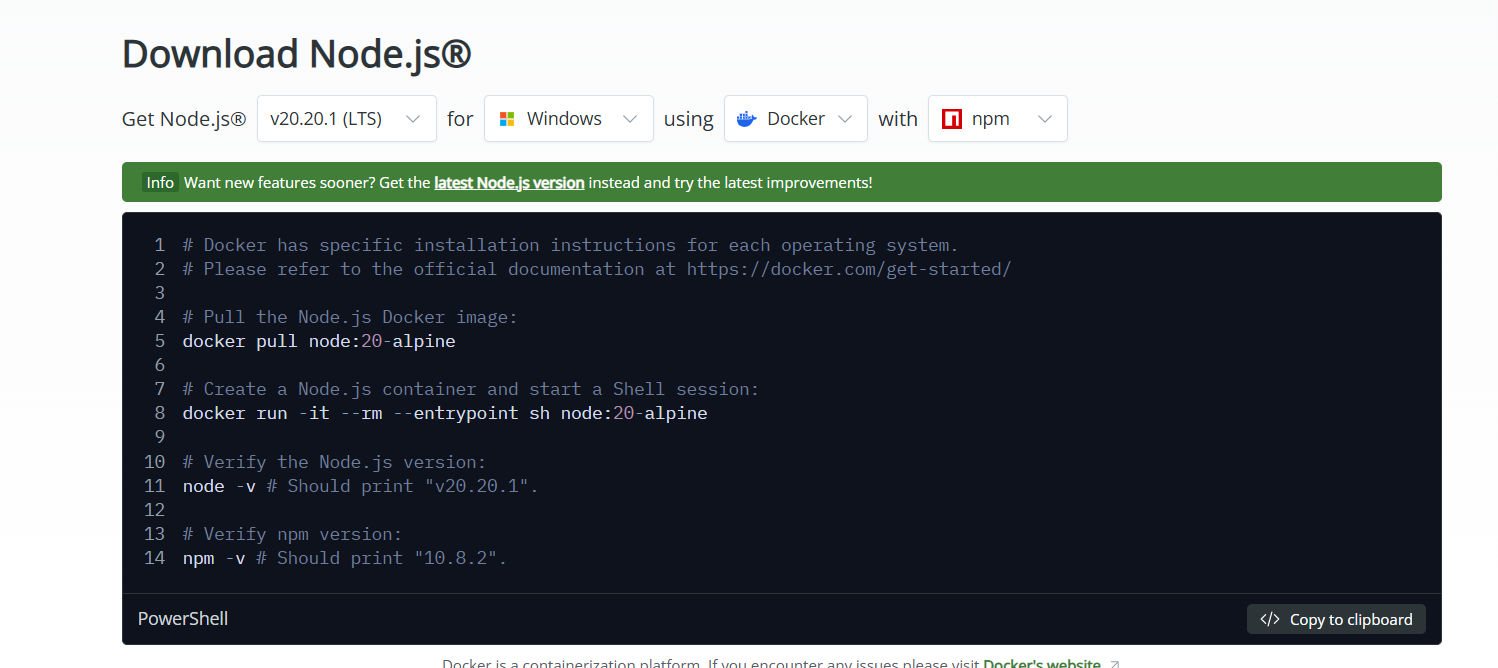Expand the chevron next to Docker
Image resolution: width=1498 pixels, height=668 pixels.
pos(845,119)
